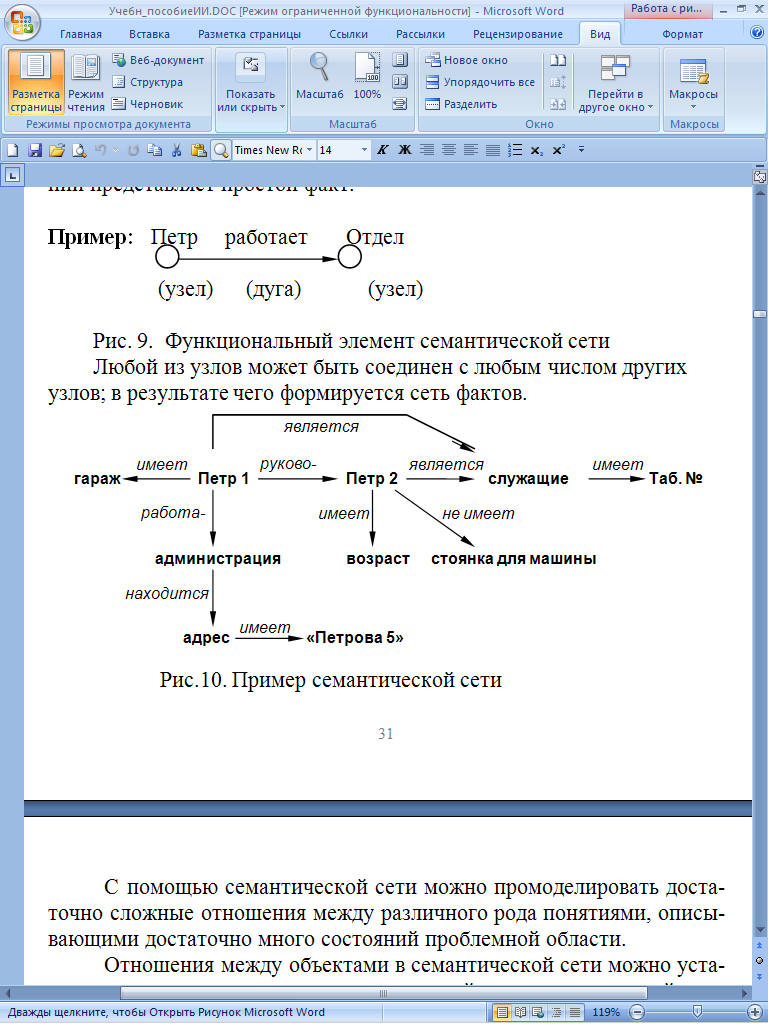768x1024 pixels.
Task: Click the Paste clipboard icon
Action: point(199,150)
